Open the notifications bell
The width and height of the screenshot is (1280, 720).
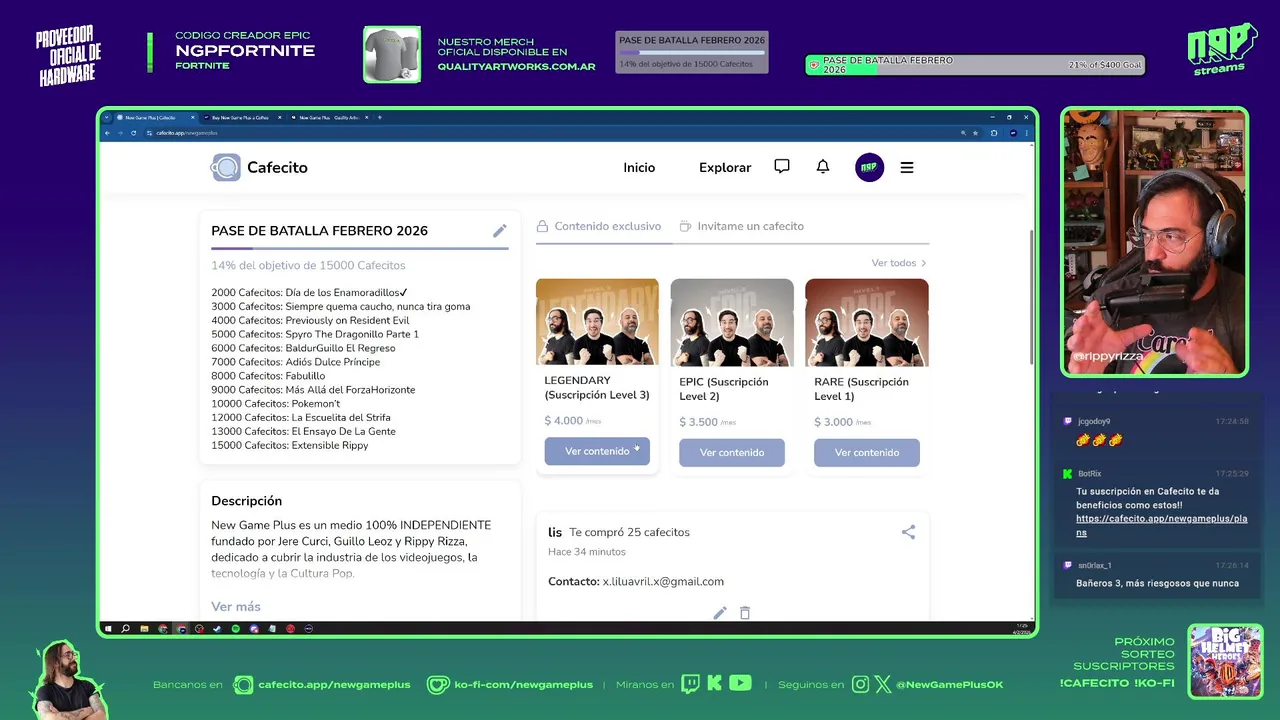point(823,167)
